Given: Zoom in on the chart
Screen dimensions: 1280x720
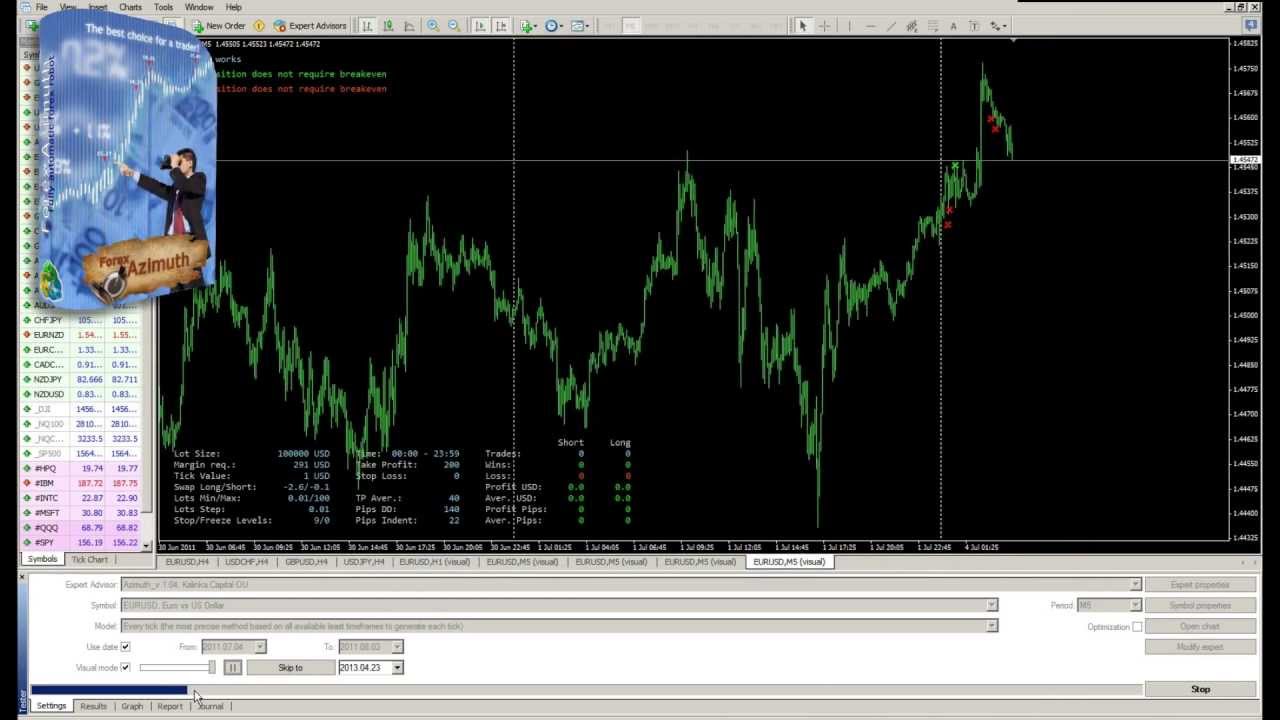Looking at the screenshot, I should (433, 25).
